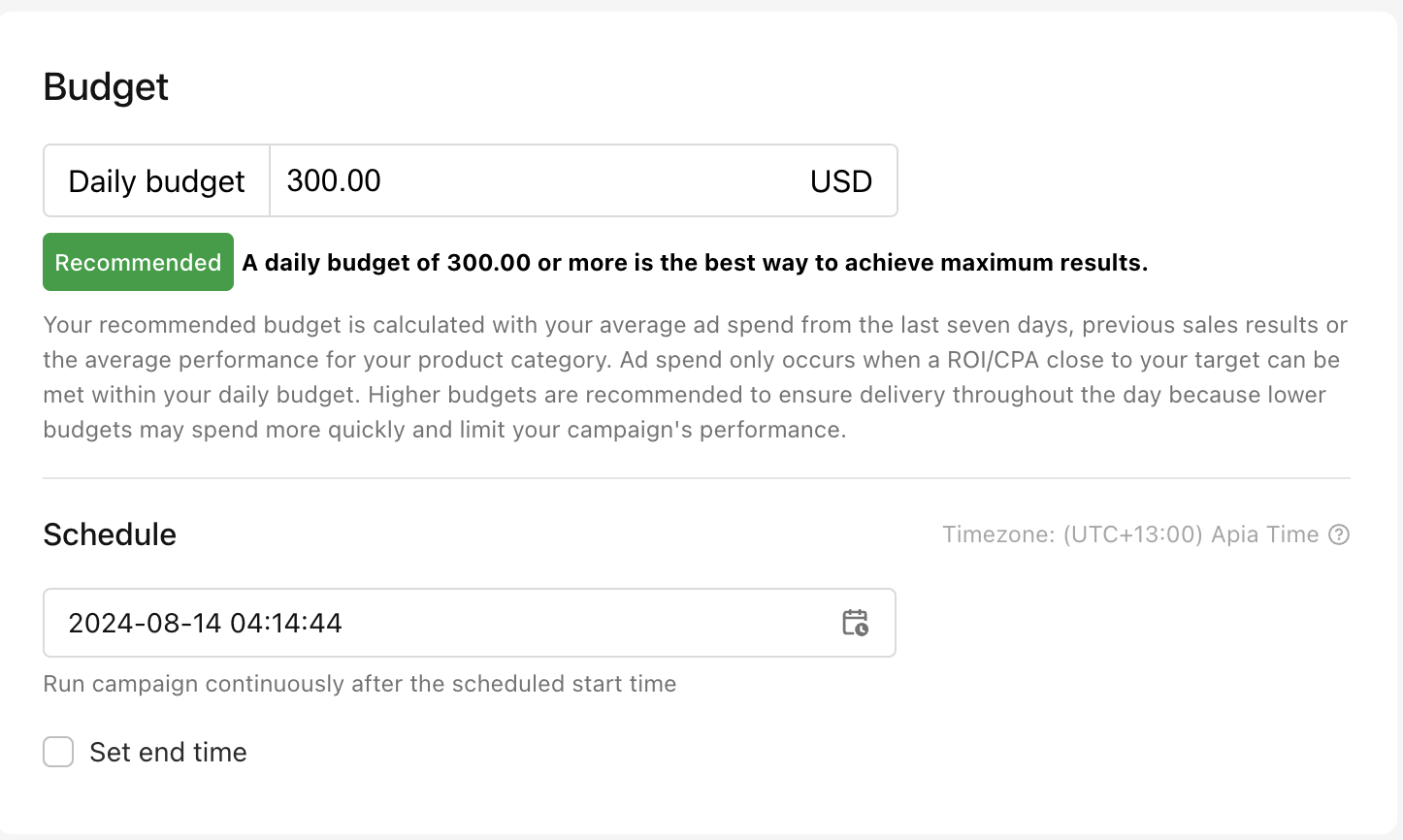Click the Daily budget type label
This screenshot has width=1403, height=840.
[156, 181]
